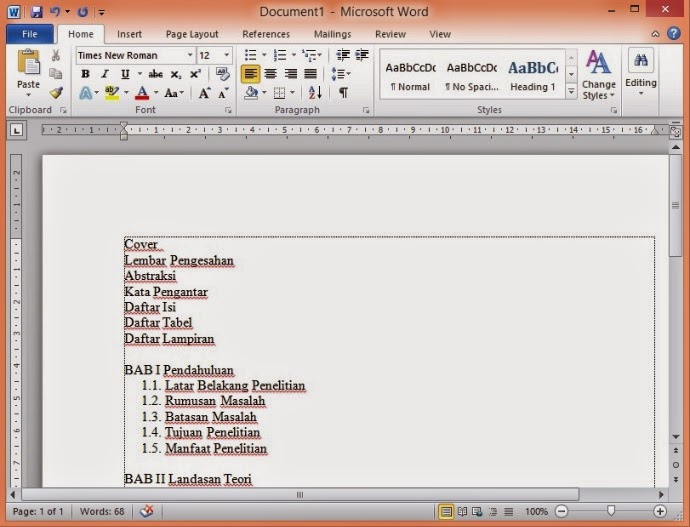Apply the No Spacing style
Screen dimensions: 690x527
tap(472, 74)
